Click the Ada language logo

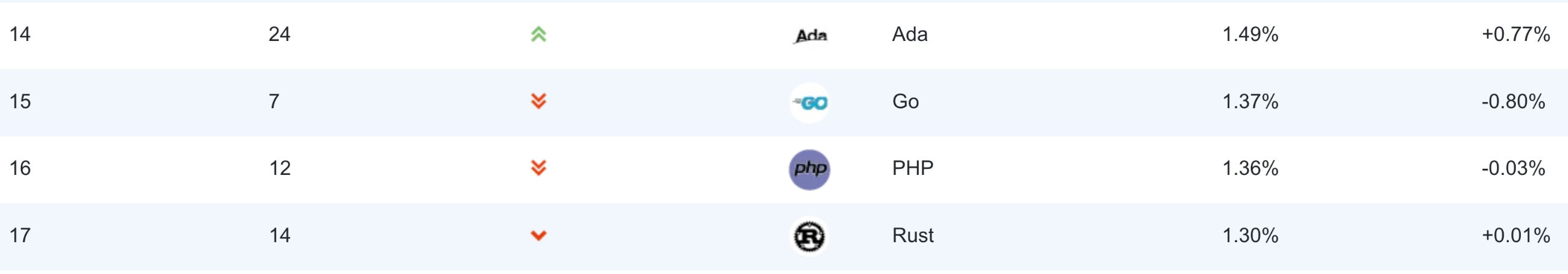click(x=810, y=35)
